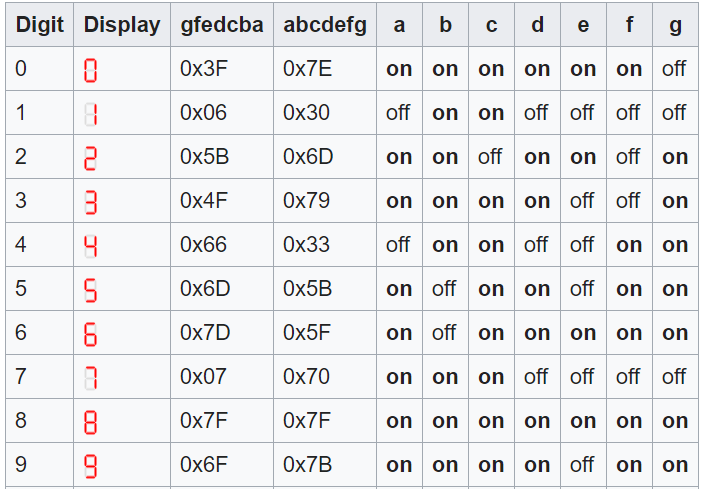
Task: Click the Display column header
Action: [x=122, y=25]
